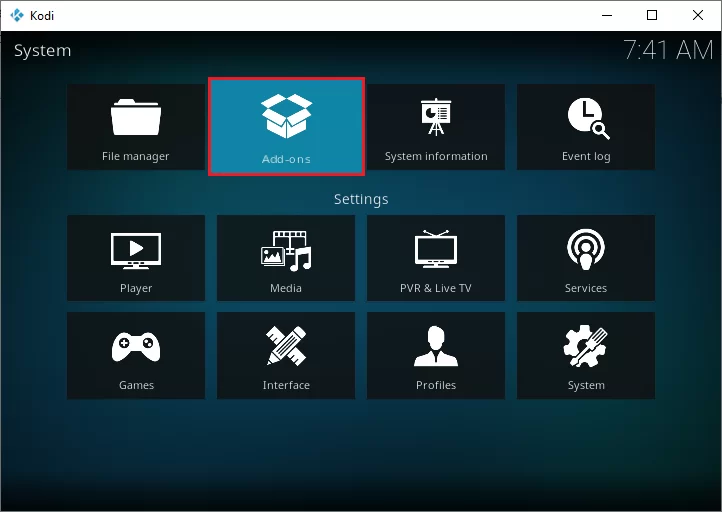722x512 pixels.
Task: Open System gear and screwdriver icon
Action: coord(585,346)
